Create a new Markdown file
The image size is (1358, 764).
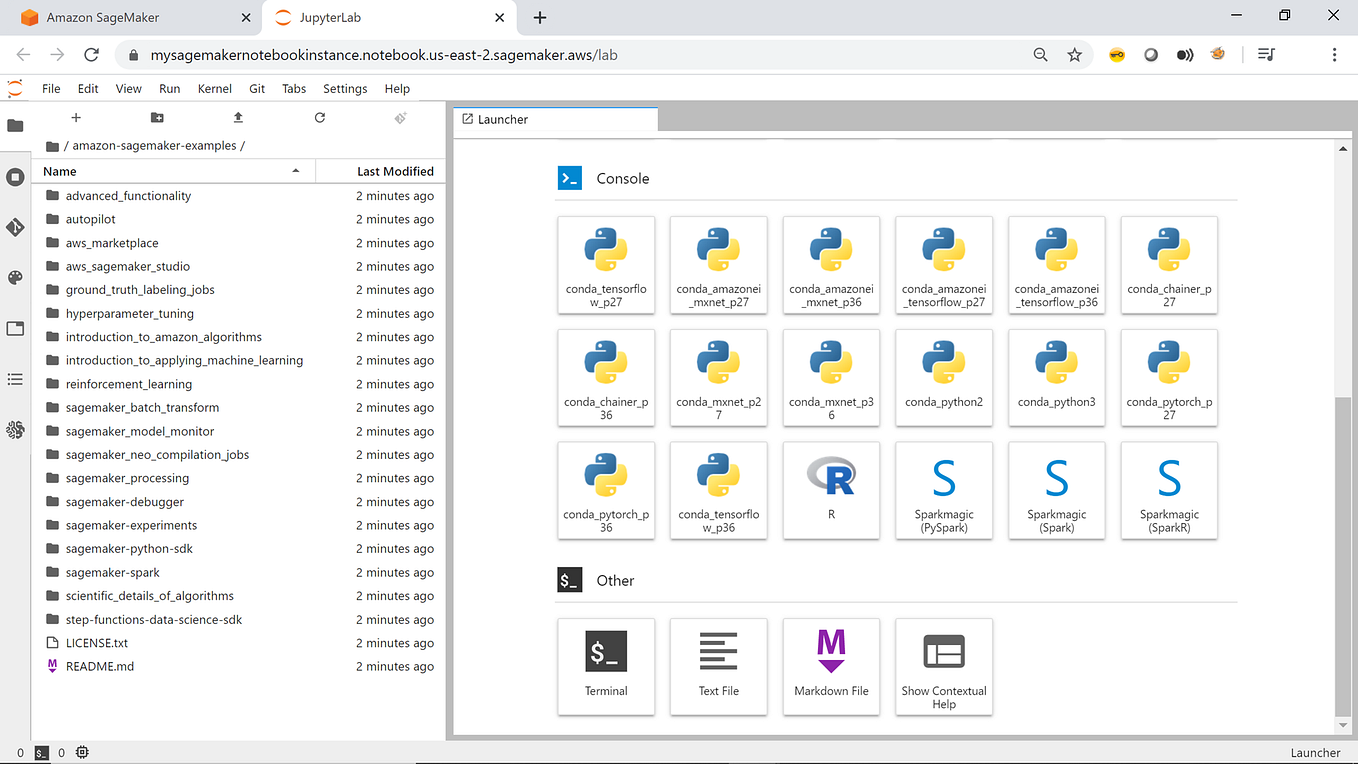click(x=831, y=667)
